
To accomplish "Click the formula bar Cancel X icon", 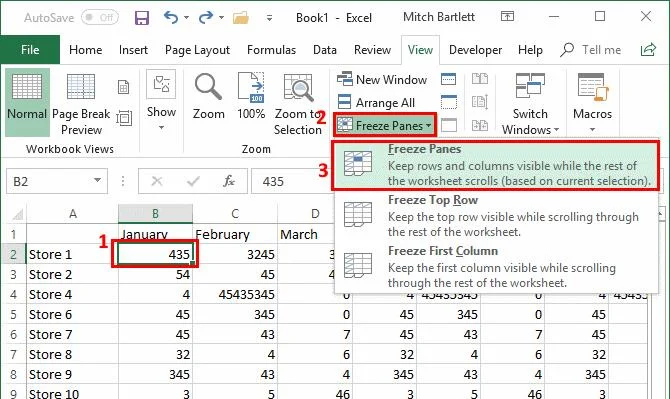I will click(x=157, y=181).
